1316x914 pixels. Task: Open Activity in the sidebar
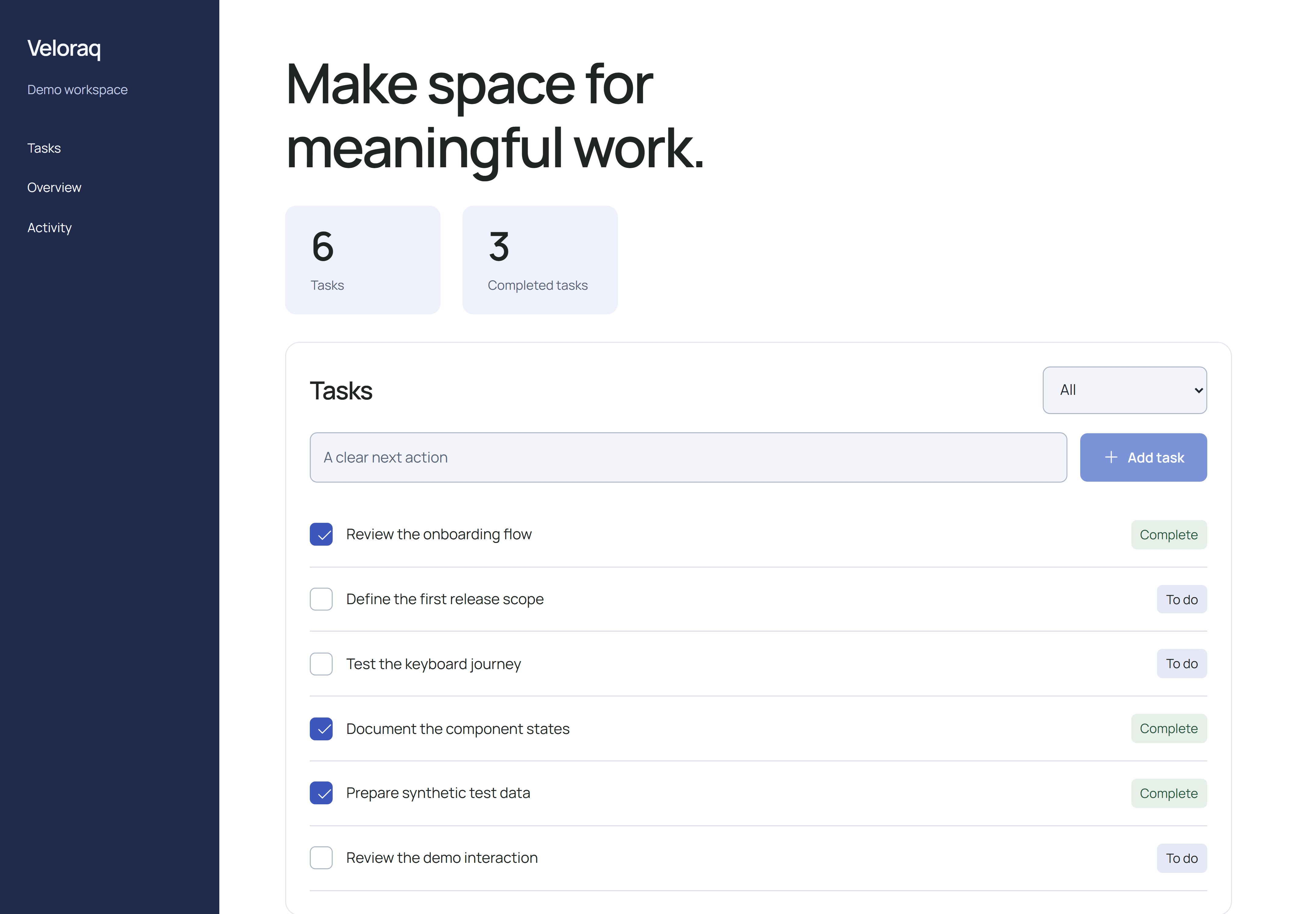tap(49, 228)
